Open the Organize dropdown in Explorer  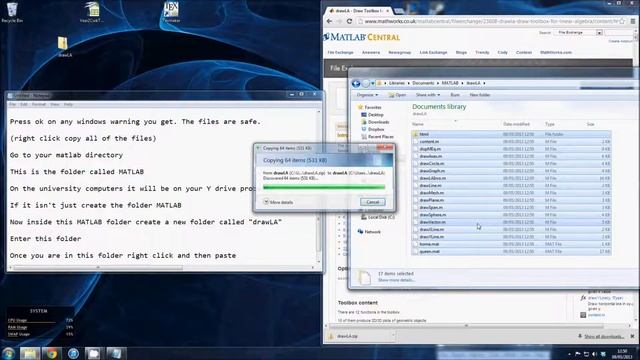pyautogui.click(x=367, y=95)
